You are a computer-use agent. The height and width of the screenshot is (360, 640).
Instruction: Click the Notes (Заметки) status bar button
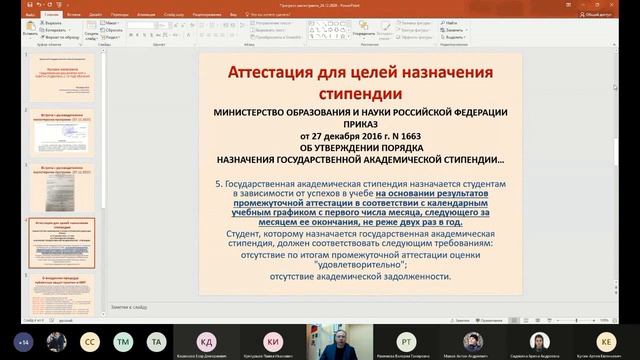tap(460, 320)
